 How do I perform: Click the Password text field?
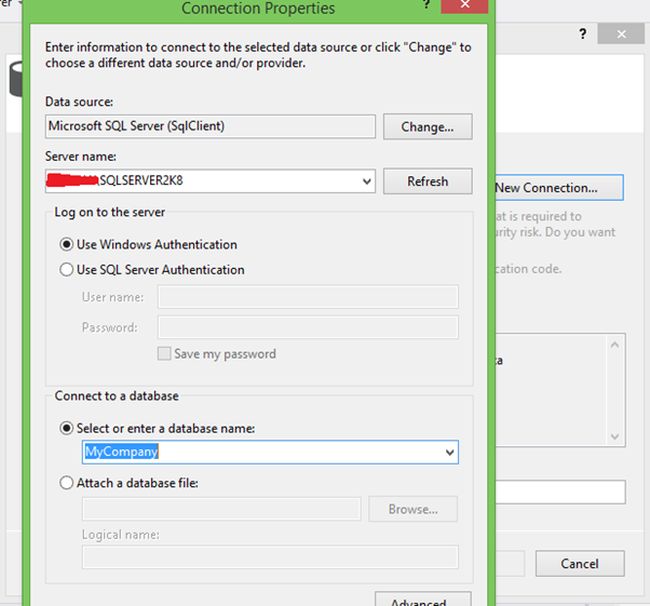click(x=308, y=327)
